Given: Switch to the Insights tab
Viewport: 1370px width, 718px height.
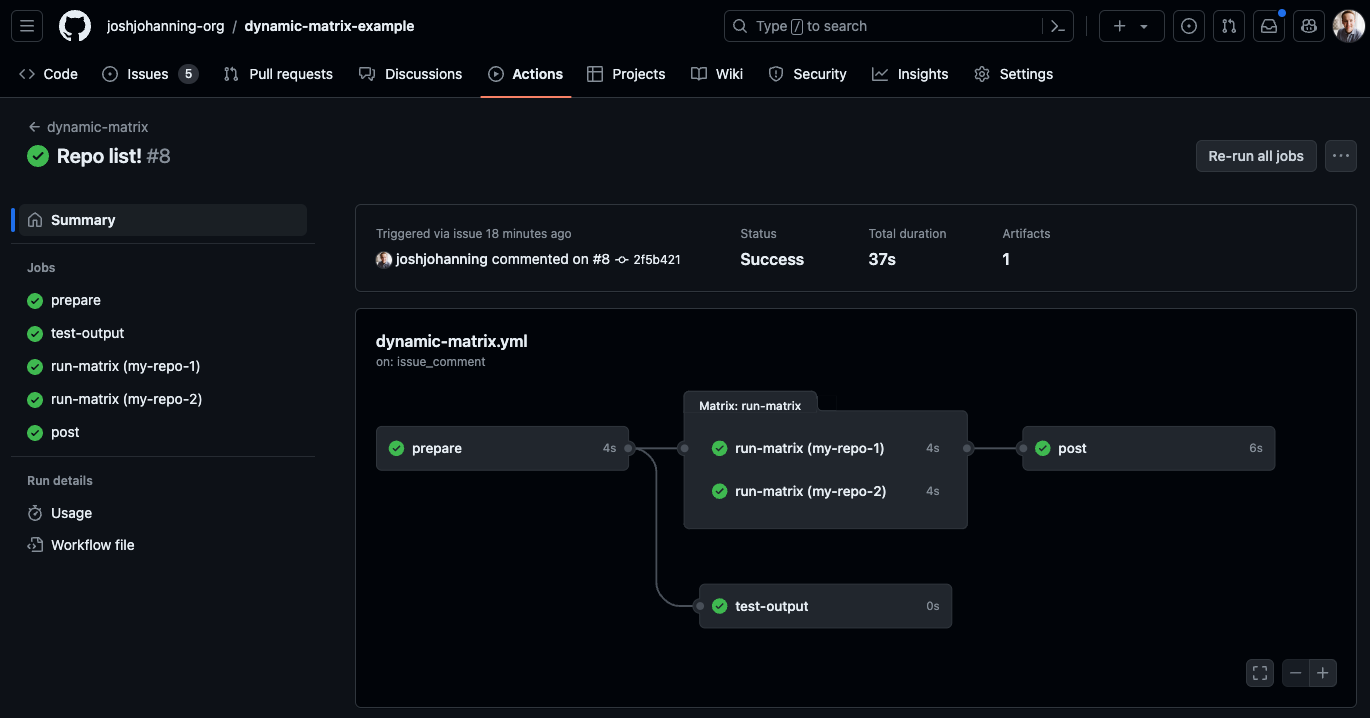Looking at the screenshot, I should 910,74.
